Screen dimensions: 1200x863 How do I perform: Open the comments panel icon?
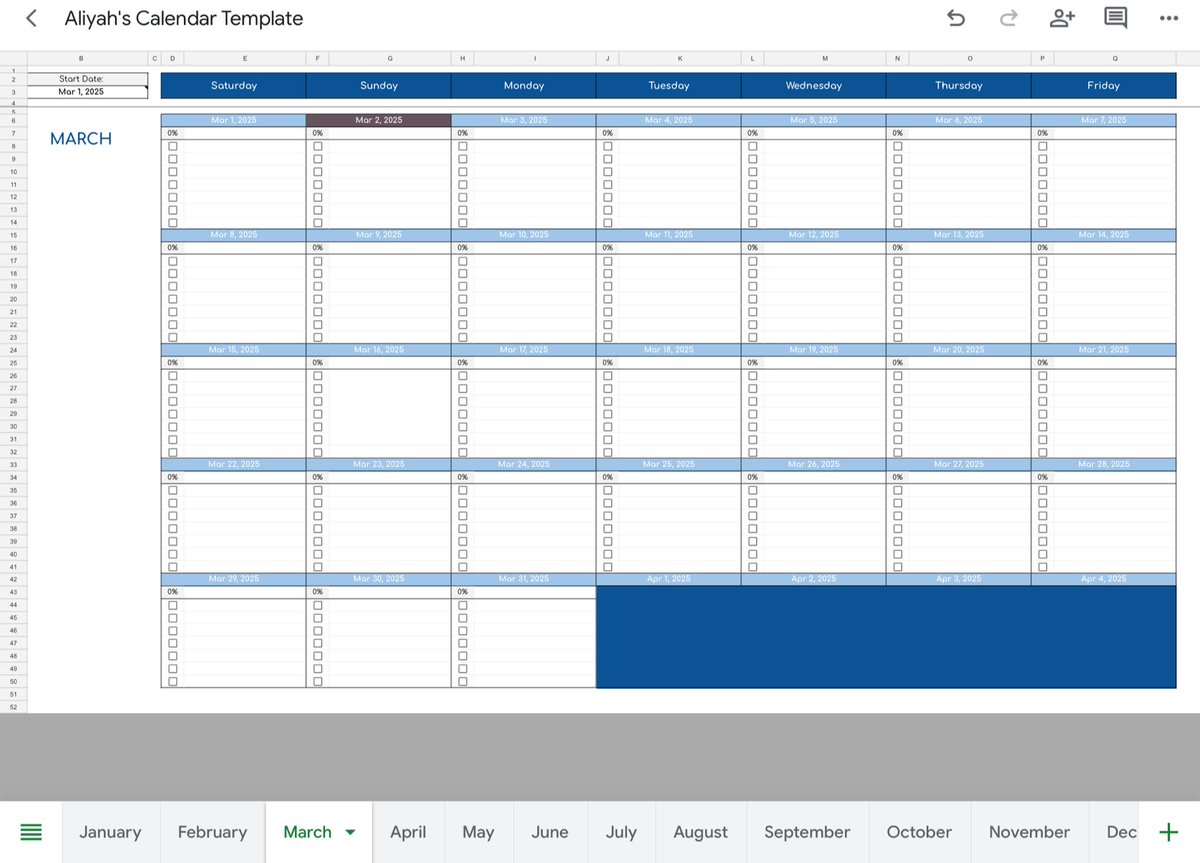pos(1116,18)
